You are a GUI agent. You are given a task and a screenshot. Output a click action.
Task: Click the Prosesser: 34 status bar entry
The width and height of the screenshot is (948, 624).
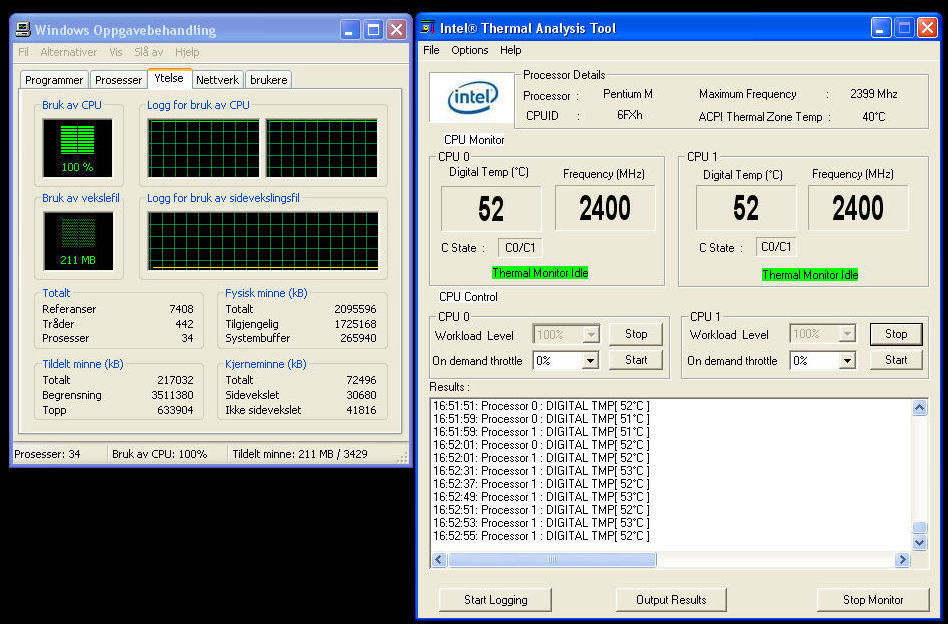(x=59, y=454)
